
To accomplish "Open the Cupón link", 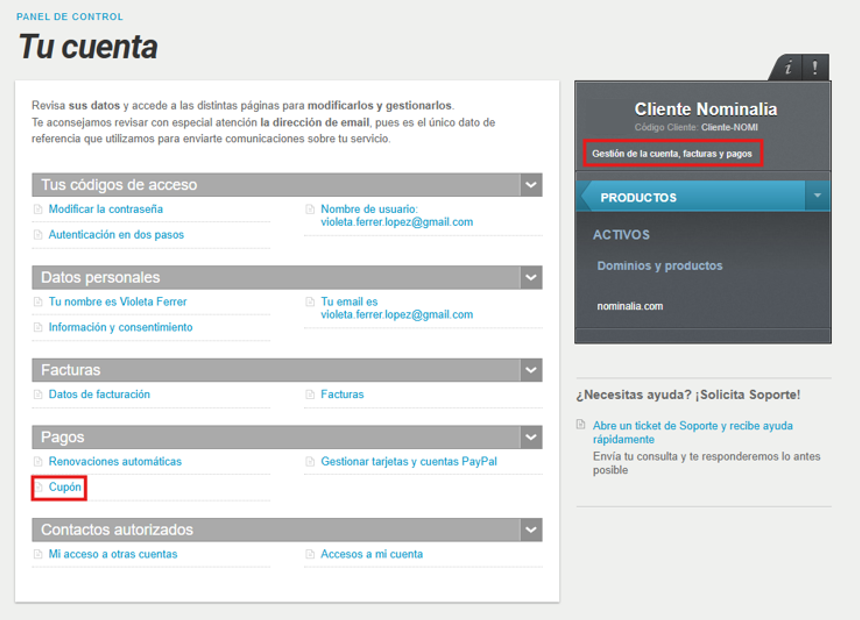I will click(65, 487).
